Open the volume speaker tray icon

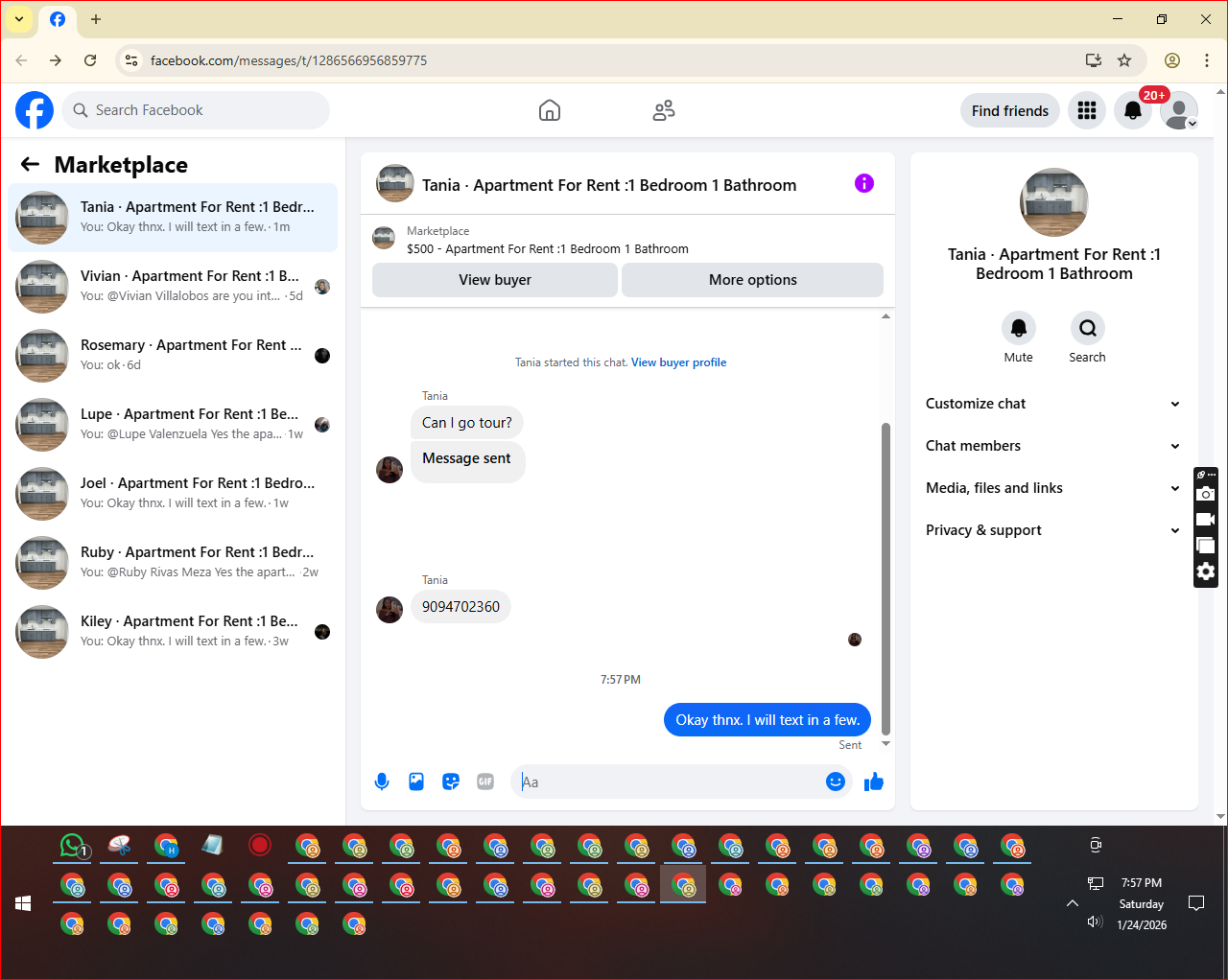click(1095, 922)
